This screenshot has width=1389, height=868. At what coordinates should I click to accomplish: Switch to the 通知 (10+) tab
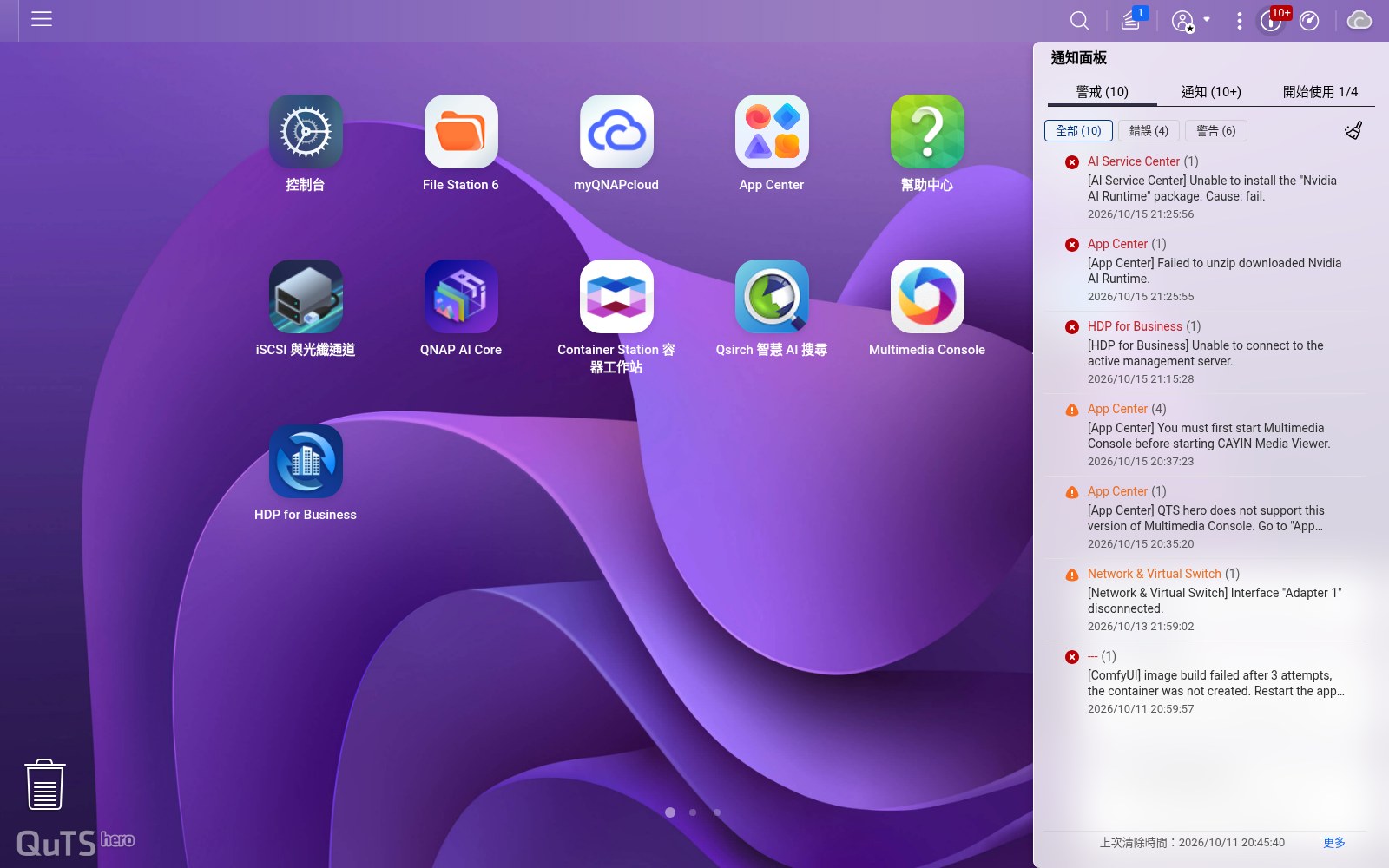tap(1211, 92)
